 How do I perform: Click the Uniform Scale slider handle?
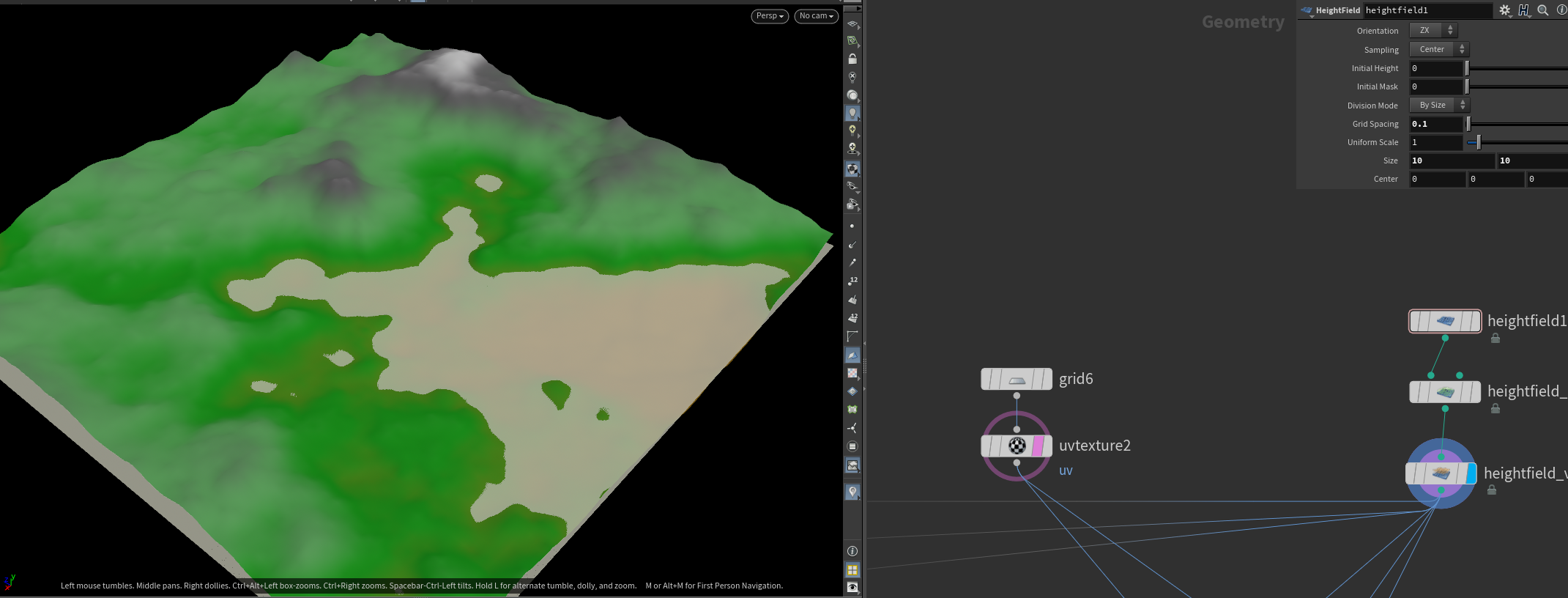point(1479,142)
